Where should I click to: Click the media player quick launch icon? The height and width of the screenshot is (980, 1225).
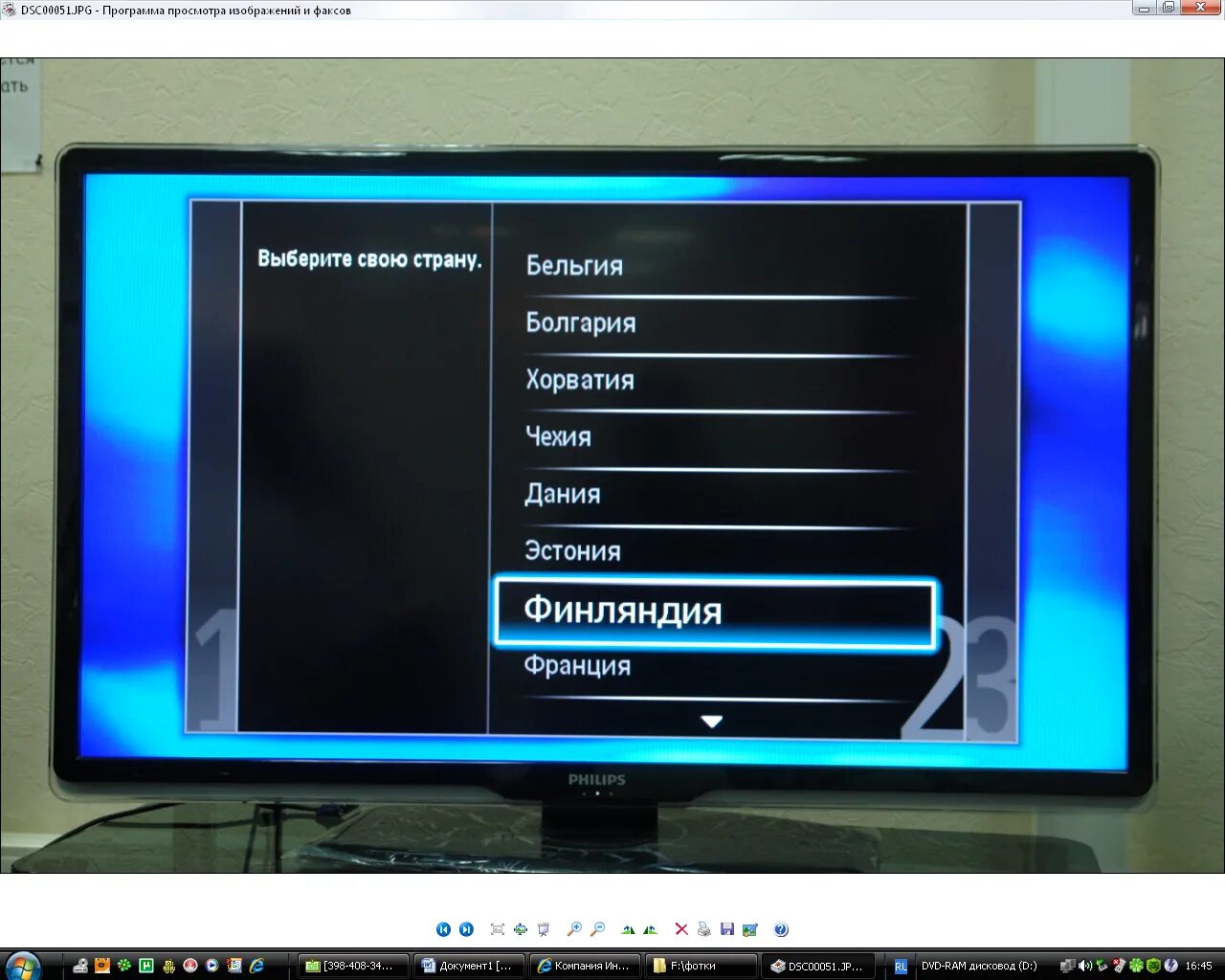[212, 966]
